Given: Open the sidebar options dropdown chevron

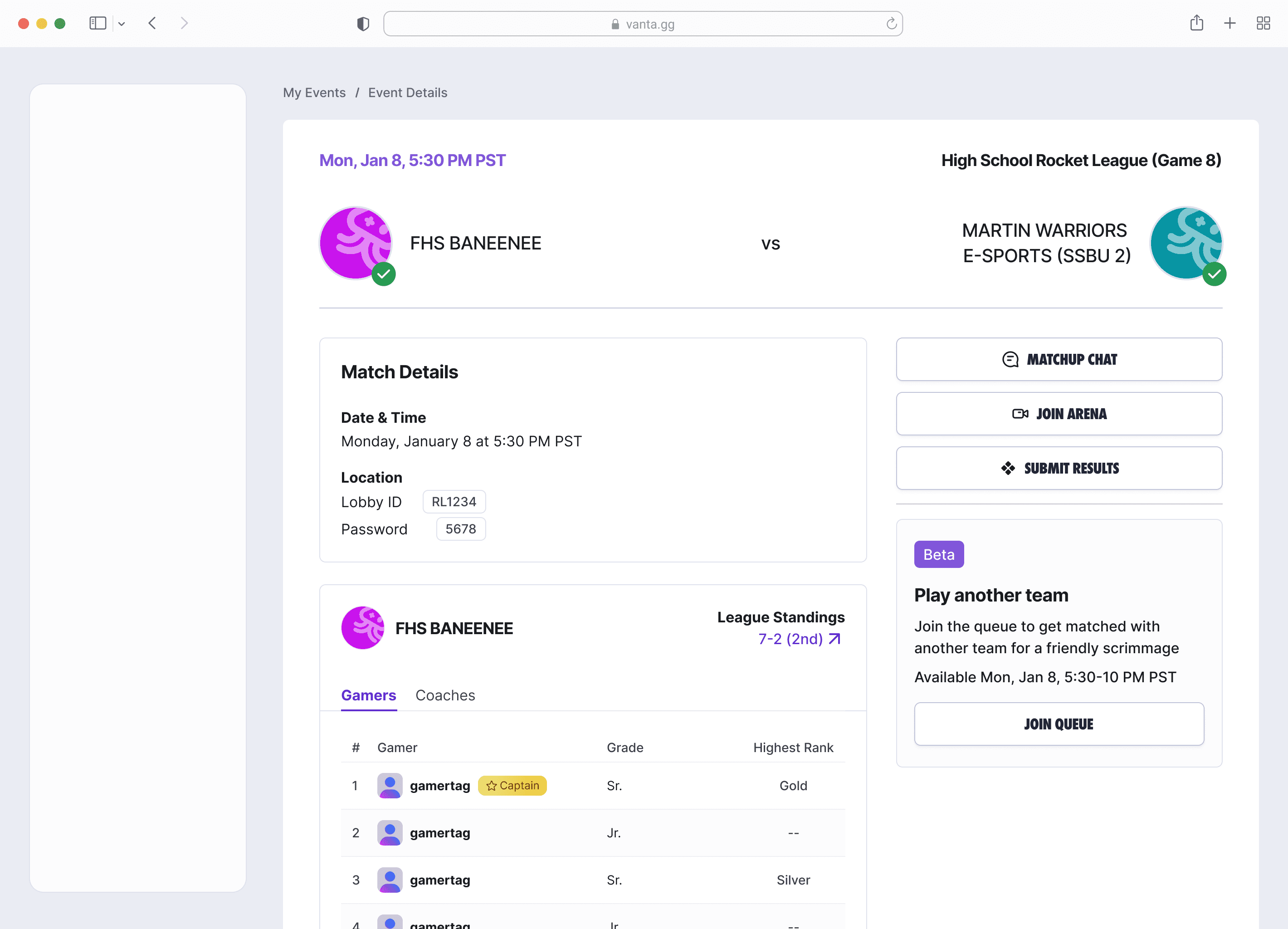Looking at the screenshot, I should pos(122,24).
